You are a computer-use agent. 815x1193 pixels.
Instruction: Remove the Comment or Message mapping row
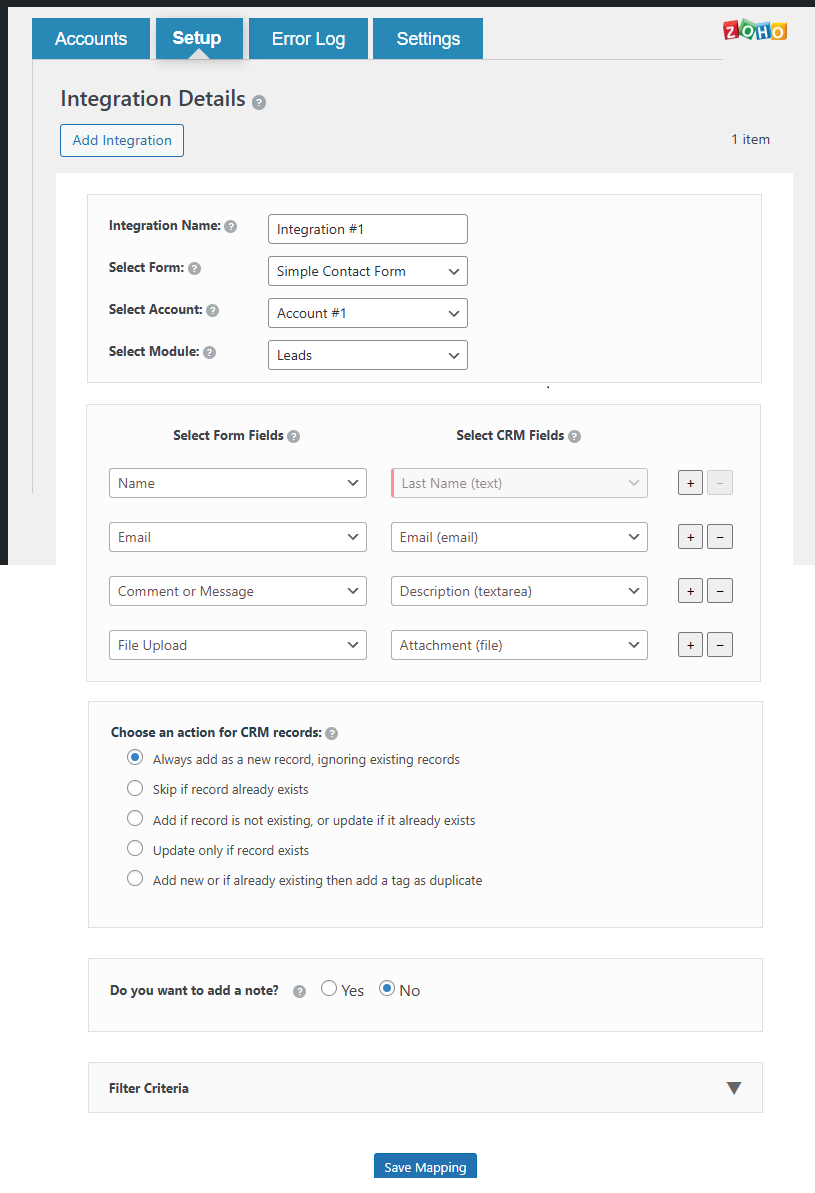pyautogui.click(x=720, y=591)
